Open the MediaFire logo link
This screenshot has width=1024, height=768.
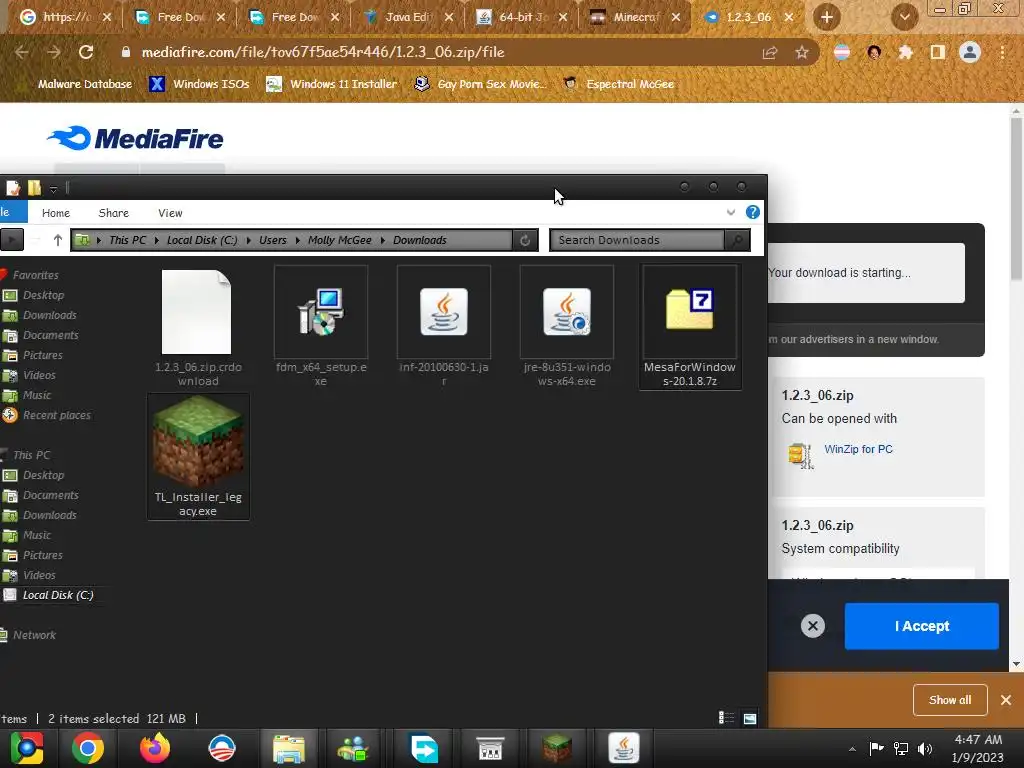135,138
